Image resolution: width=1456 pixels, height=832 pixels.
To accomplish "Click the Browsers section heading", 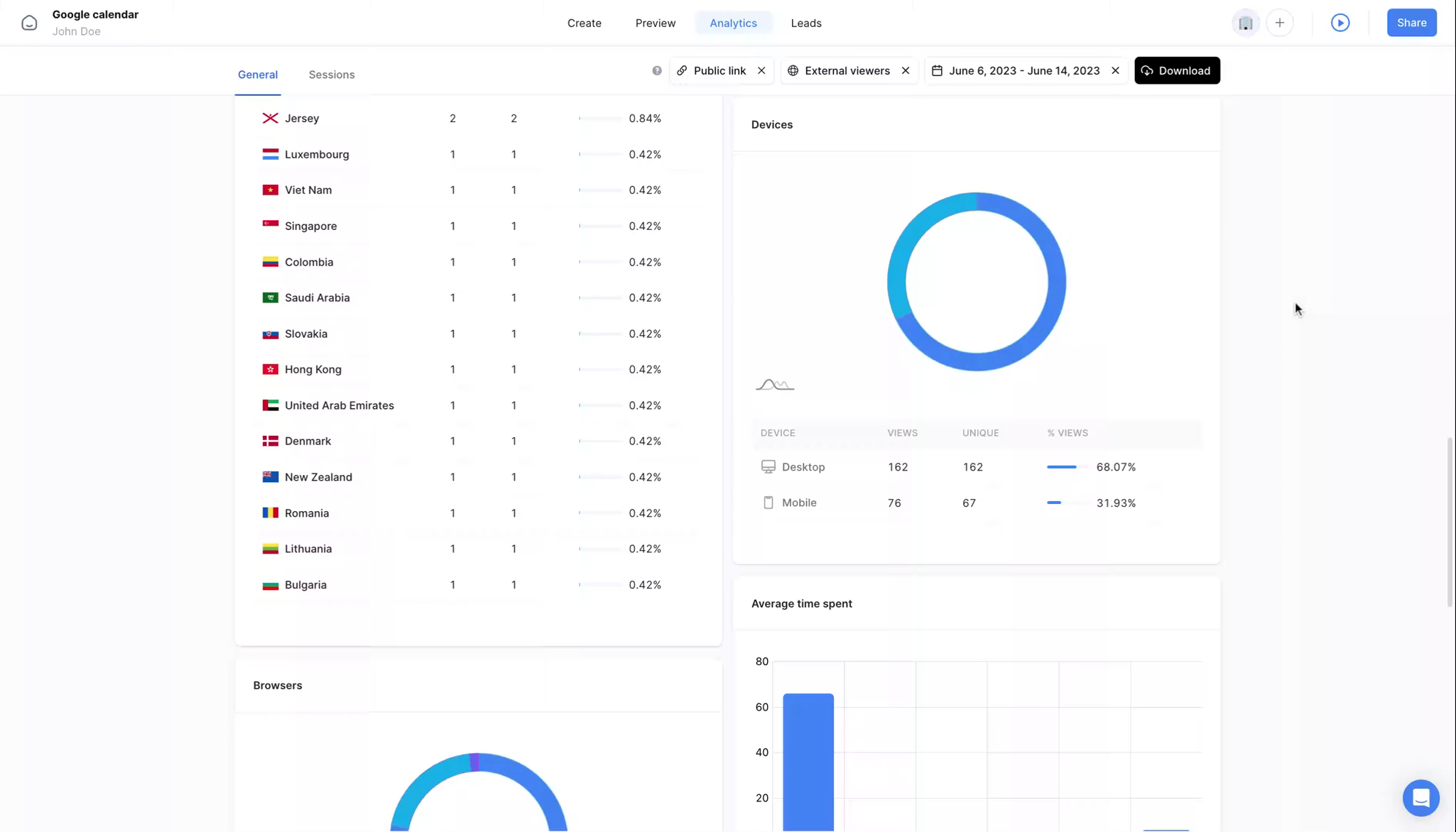I will tap(277, 685).
